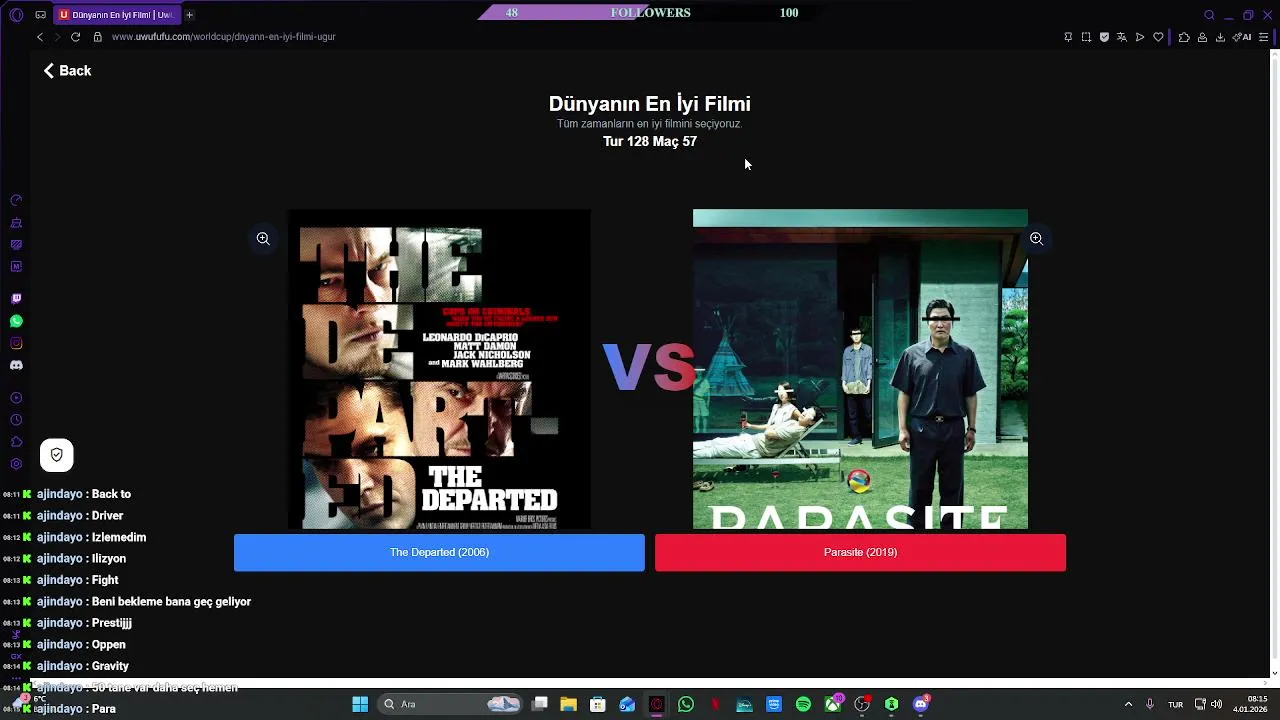Open Instagram in the sidebar
The width and height of the screenshot is (1280, 720).
tap(16, 343)
